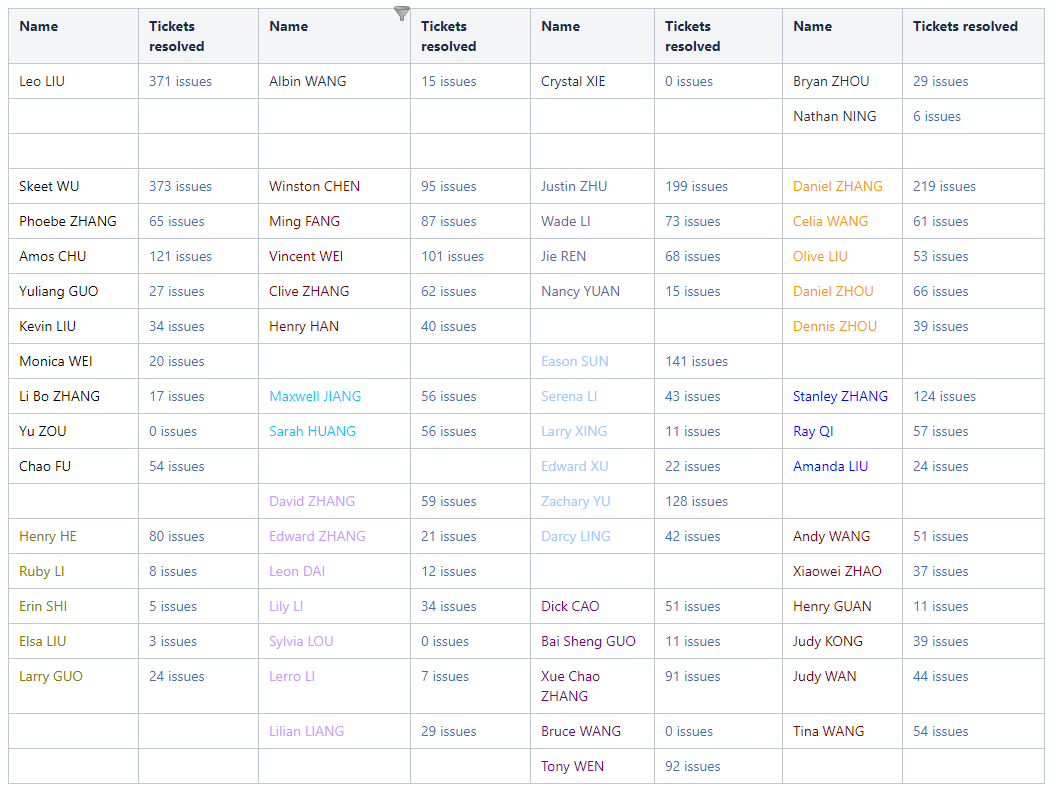Select the name Leo LIU

pyautogui.click(x=42, y=81)
